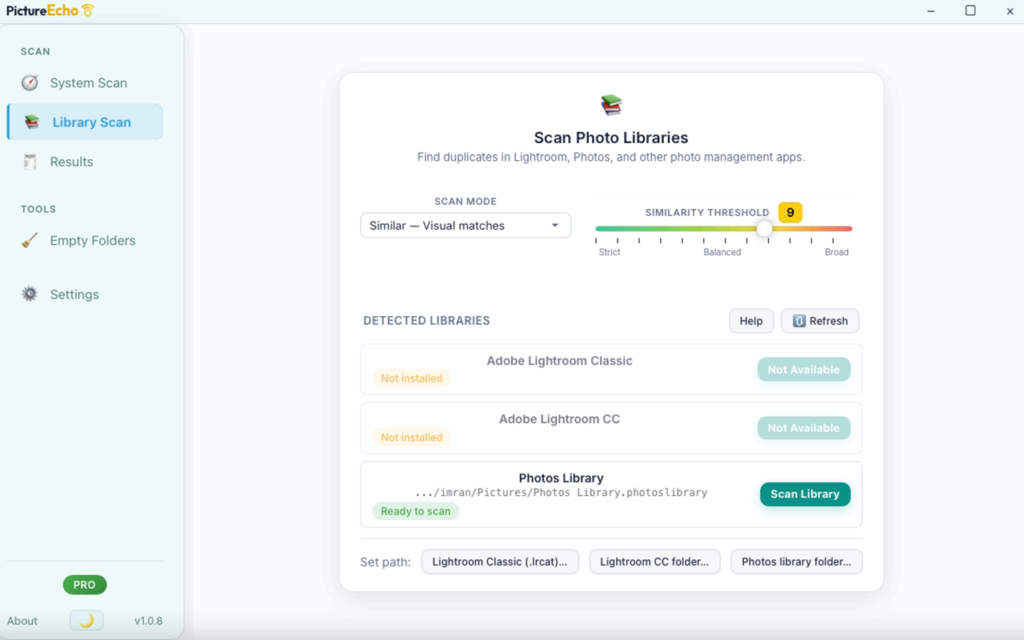Screen dimensions: 1024x640
Task: Refresh the detected libraries list
Action: click(x=819, y=321)
